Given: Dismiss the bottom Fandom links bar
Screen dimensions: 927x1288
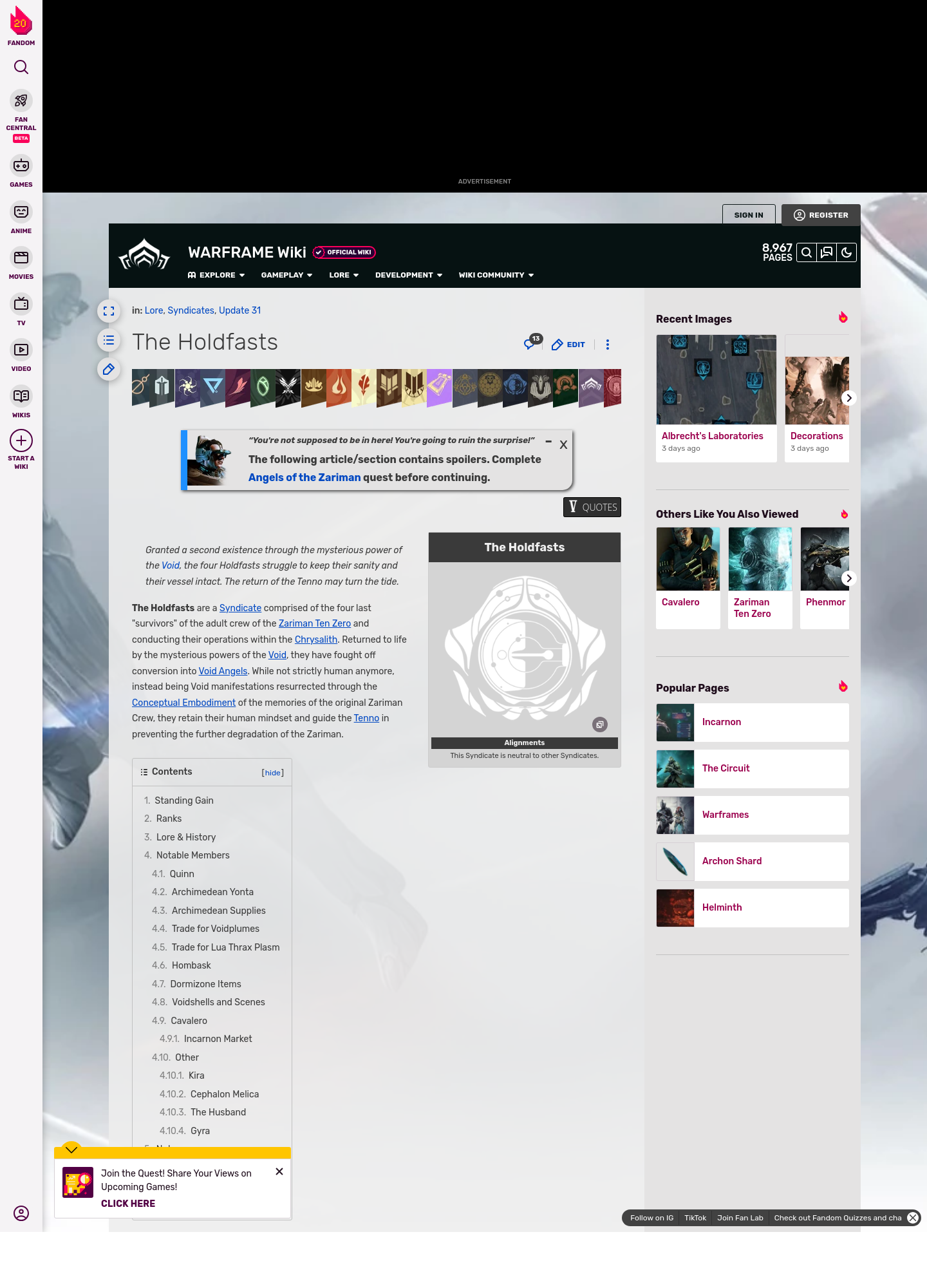Looking at the screenshot, I should (913, 1218).
